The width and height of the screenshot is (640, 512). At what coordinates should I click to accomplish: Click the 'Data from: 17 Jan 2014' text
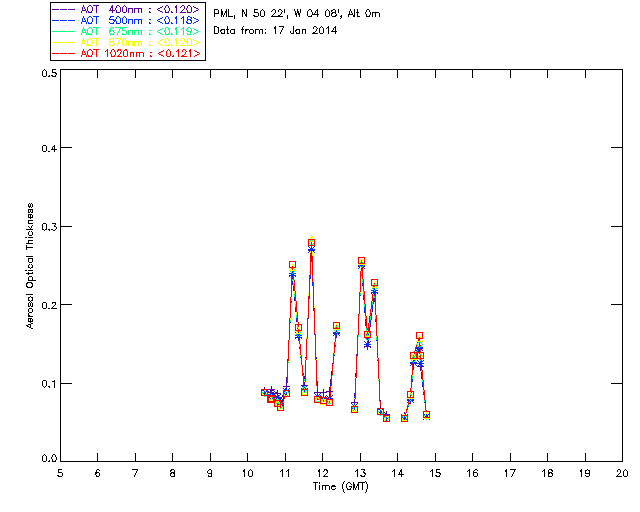coord(275,30)
